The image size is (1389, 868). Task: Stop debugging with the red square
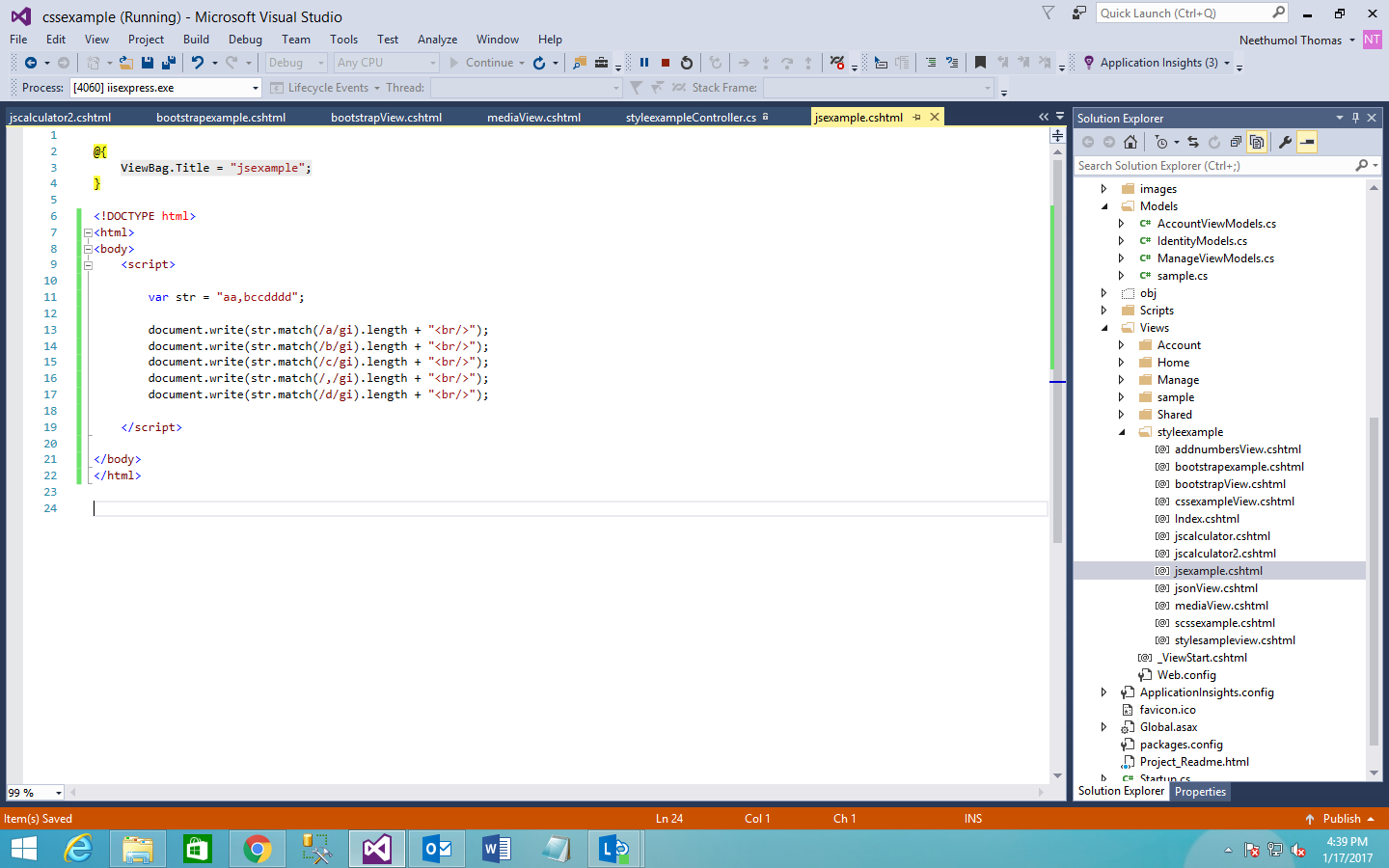666,63
